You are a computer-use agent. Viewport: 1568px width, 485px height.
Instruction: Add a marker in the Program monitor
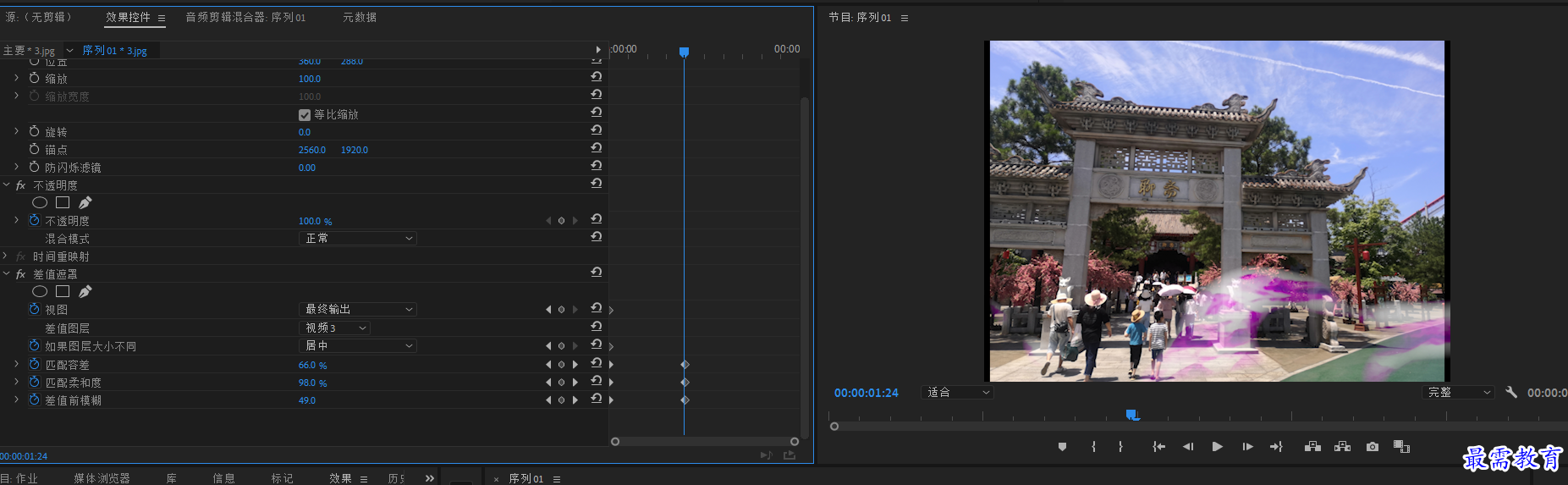pos(1062,447)
